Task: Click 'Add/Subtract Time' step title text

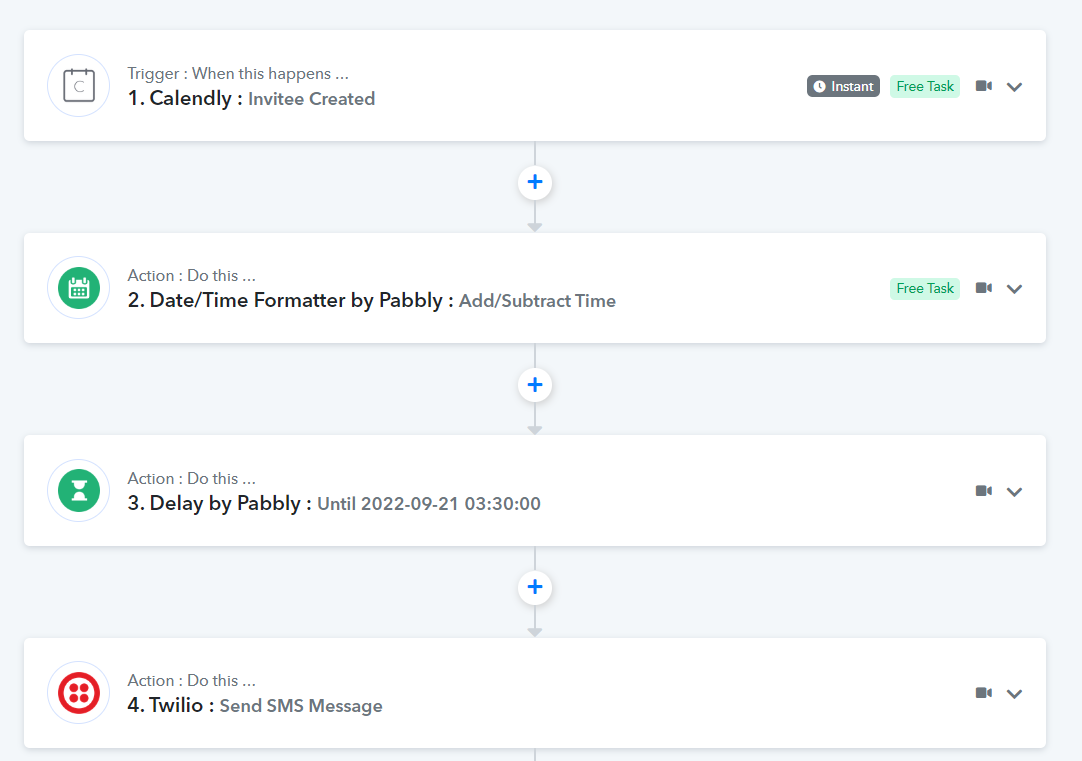Action: pos(538,301)
